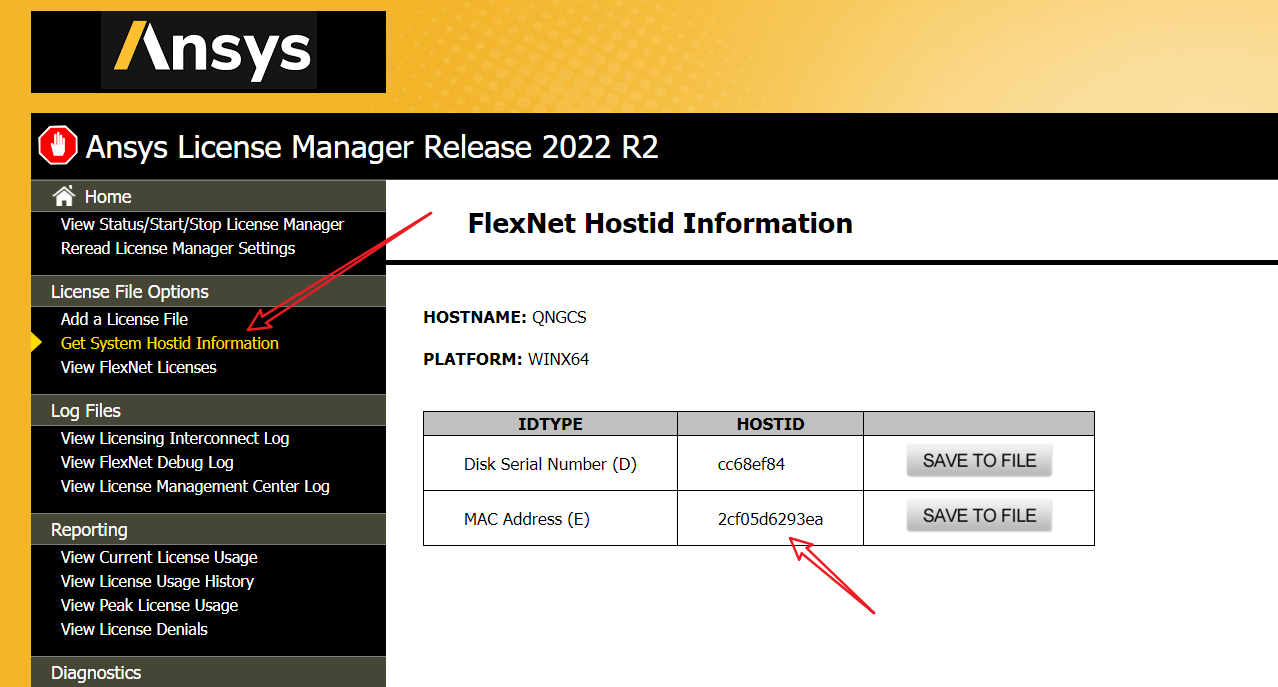Click the FlexNet Hostid Information heading
Viewport: 1278px width, 687px height.
(x=660, y=223)
